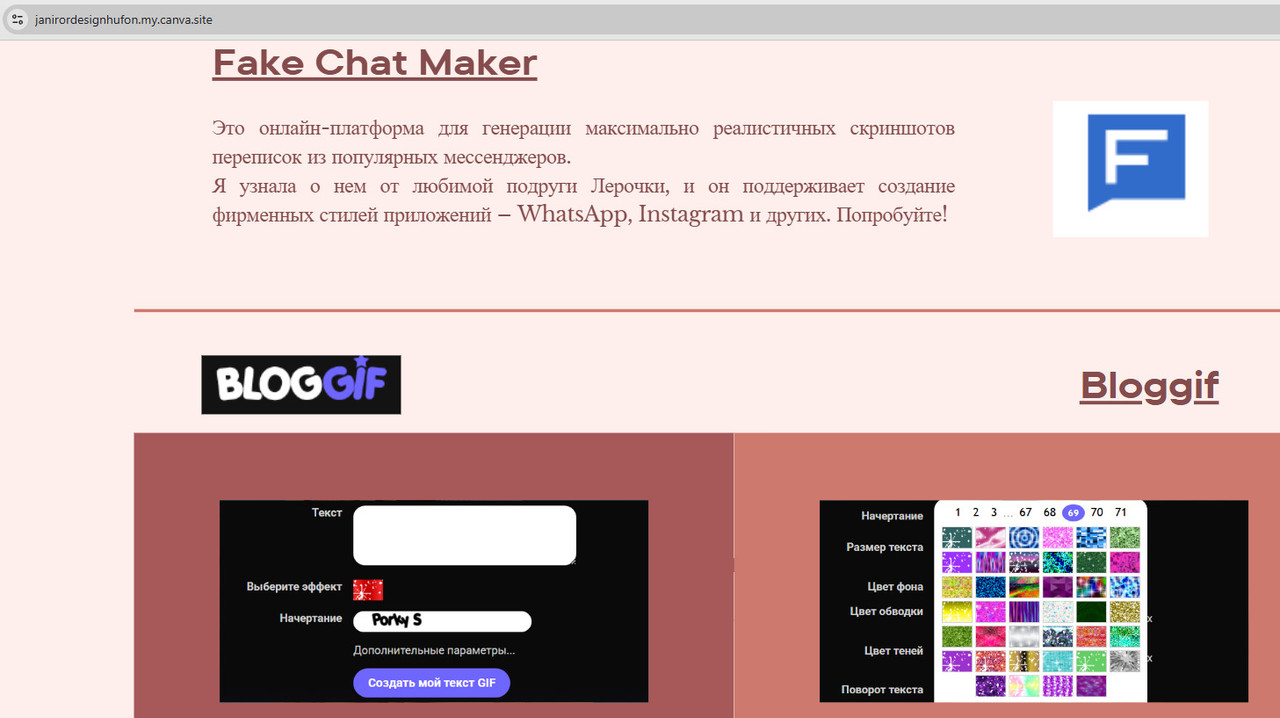Open the Bloggif heading link
The height and width of the screenshot is (718, 1280).
pyautogui.click(x=1149, y=385)
